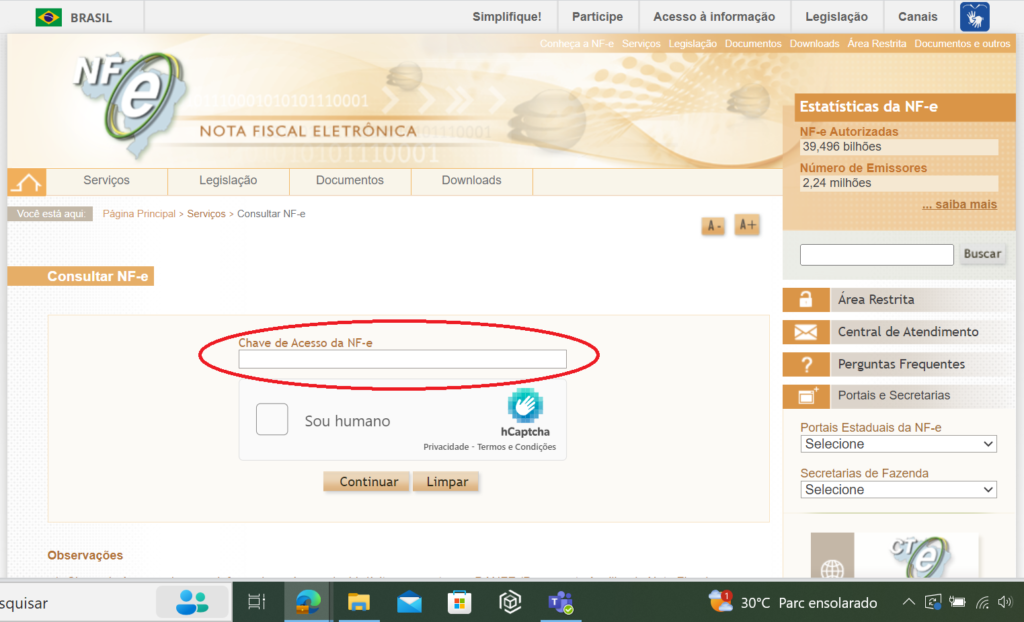
Task: Open Documentos e outros header link
Action: point(962,44)
